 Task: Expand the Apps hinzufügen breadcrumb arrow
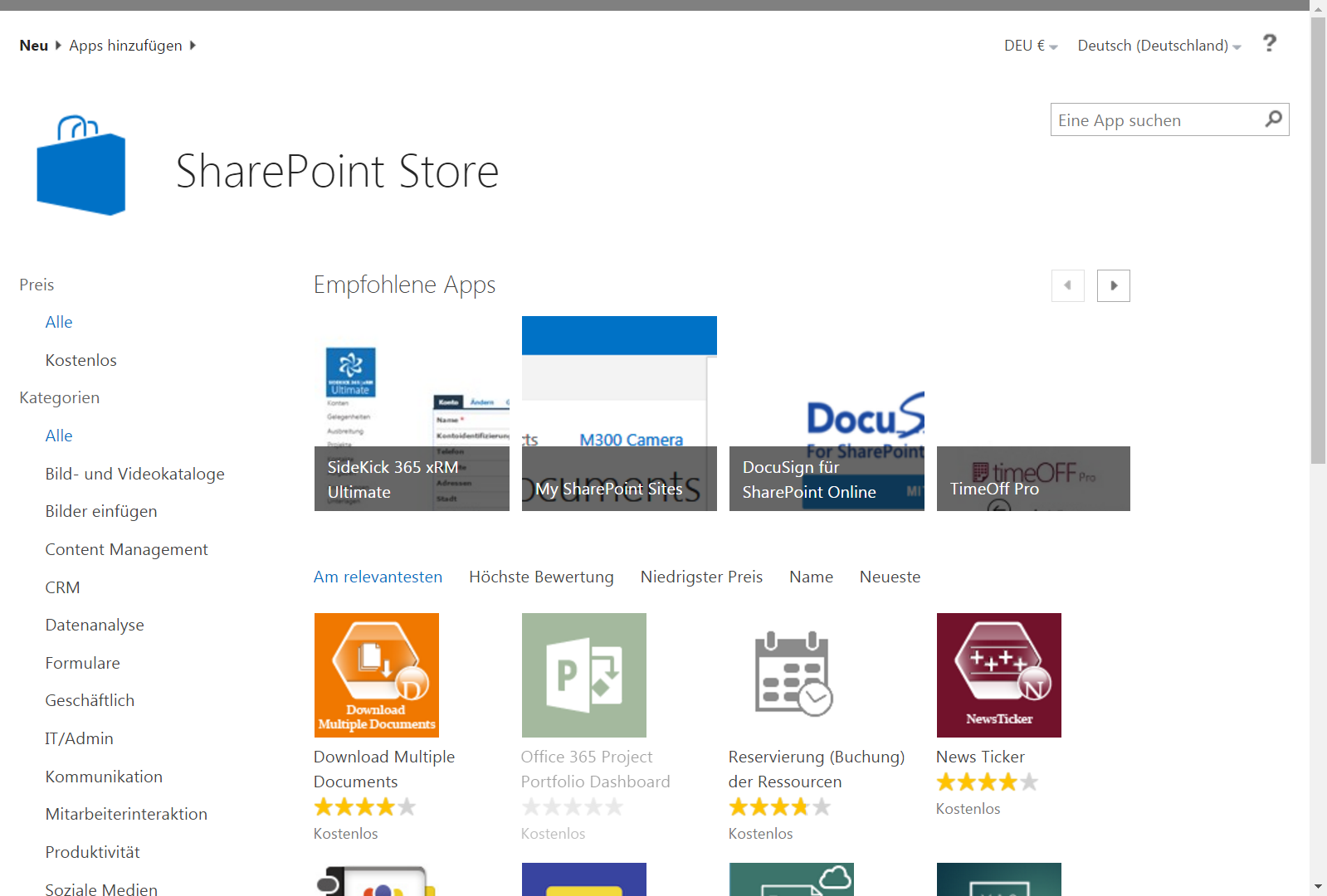tap(193, 46)
